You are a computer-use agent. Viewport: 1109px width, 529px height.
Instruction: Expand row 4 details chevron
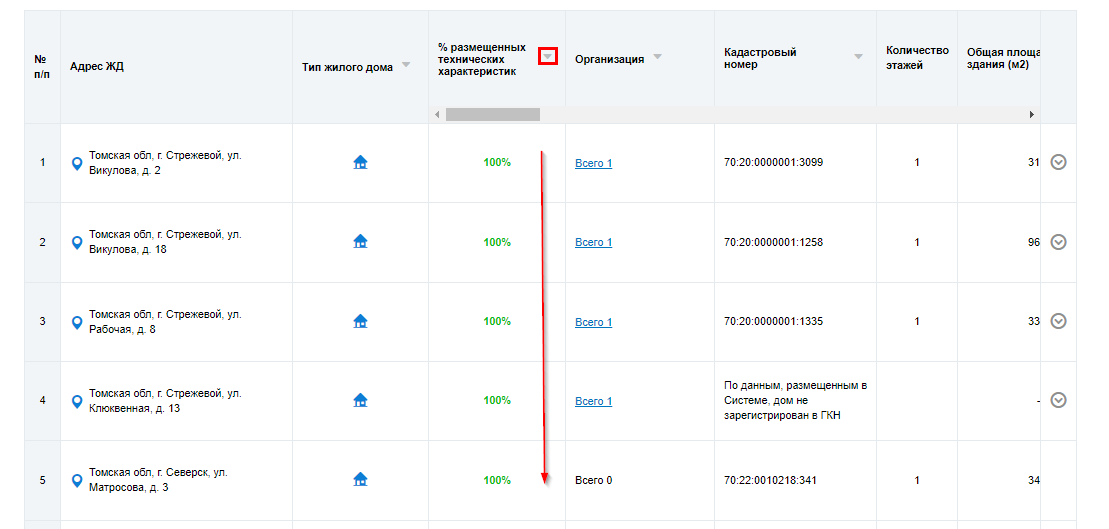pyautogui.click(x=1059, y=400)
